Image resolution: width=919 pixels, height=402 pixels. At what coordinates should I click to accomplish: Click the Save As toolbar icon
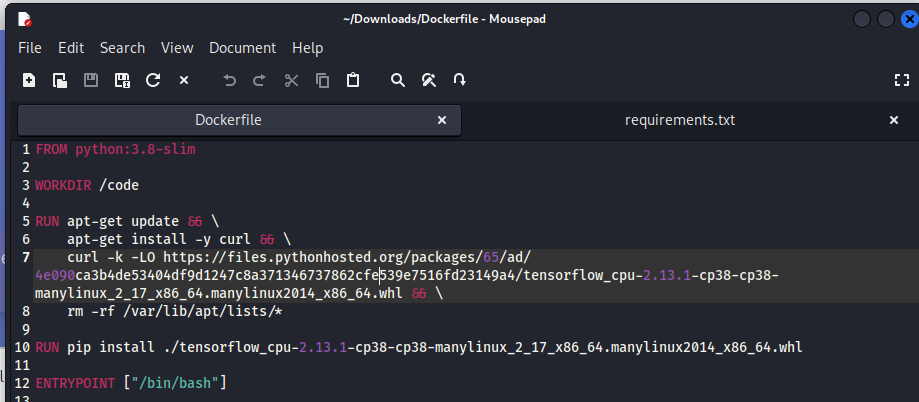(x=122, y=80)
